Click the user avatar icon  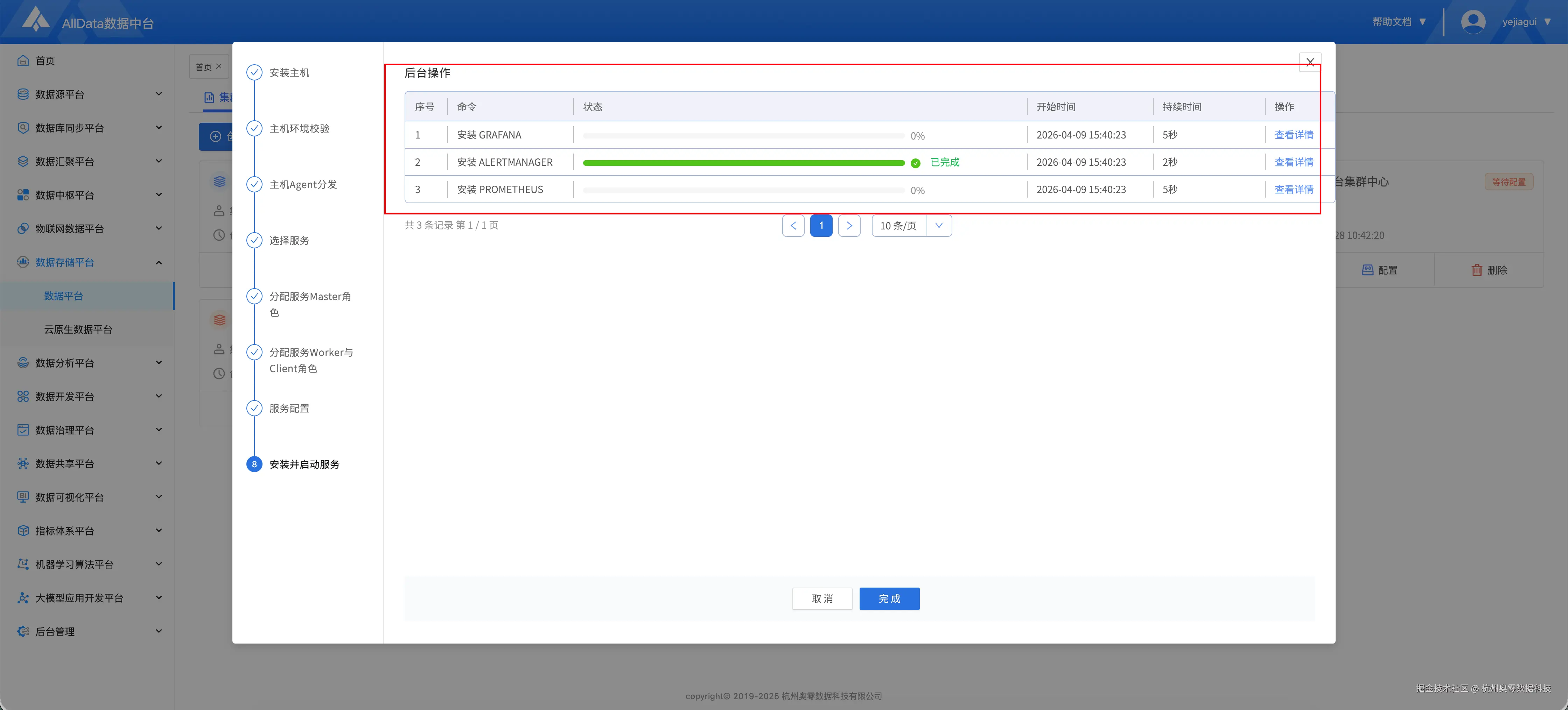tap(1472, 22)
